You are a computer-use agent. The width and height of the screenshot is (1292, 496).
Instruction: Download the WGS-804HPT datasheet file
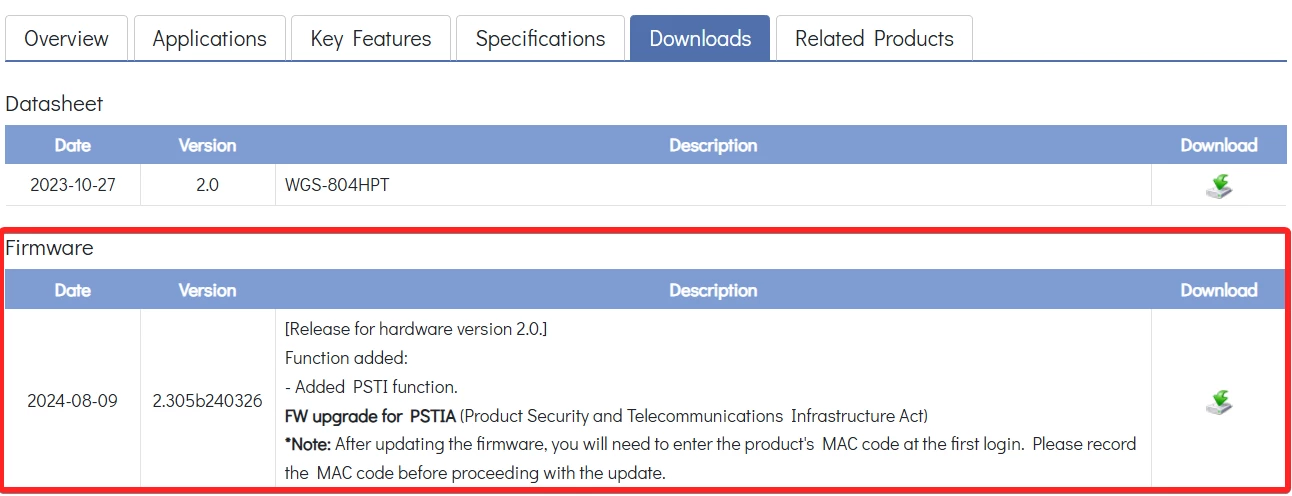(1218, 186)
